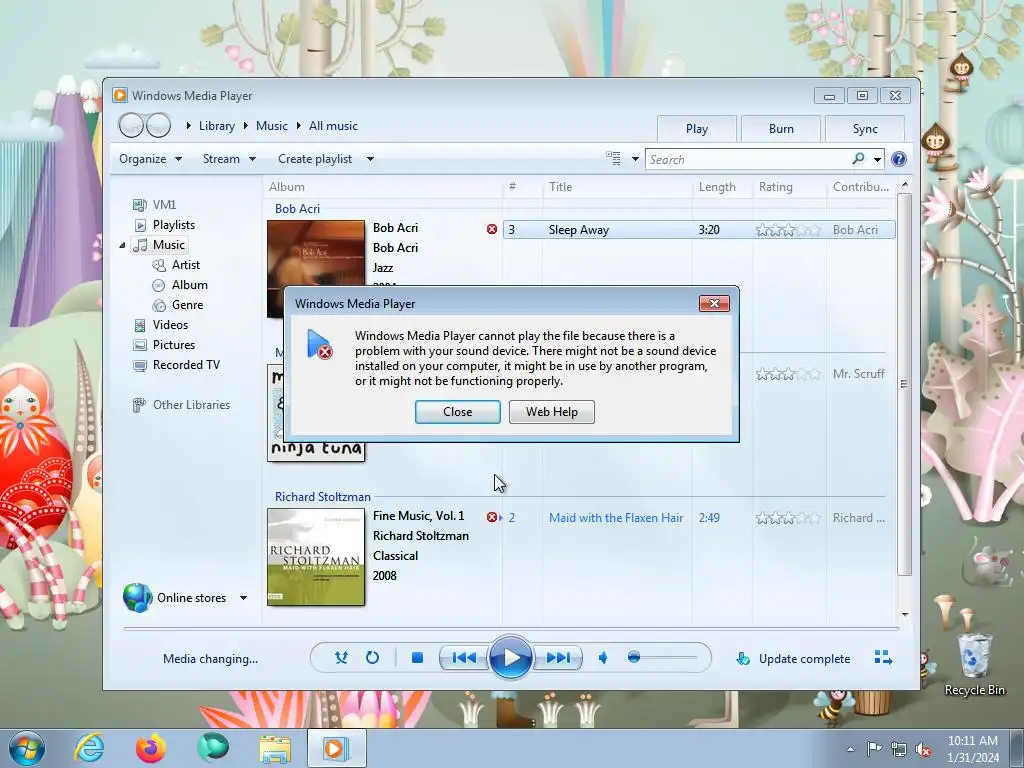The height and width of the screenshot is (768, 1024).
Task: Click Music in the breadcrumb
Action: 272,126
